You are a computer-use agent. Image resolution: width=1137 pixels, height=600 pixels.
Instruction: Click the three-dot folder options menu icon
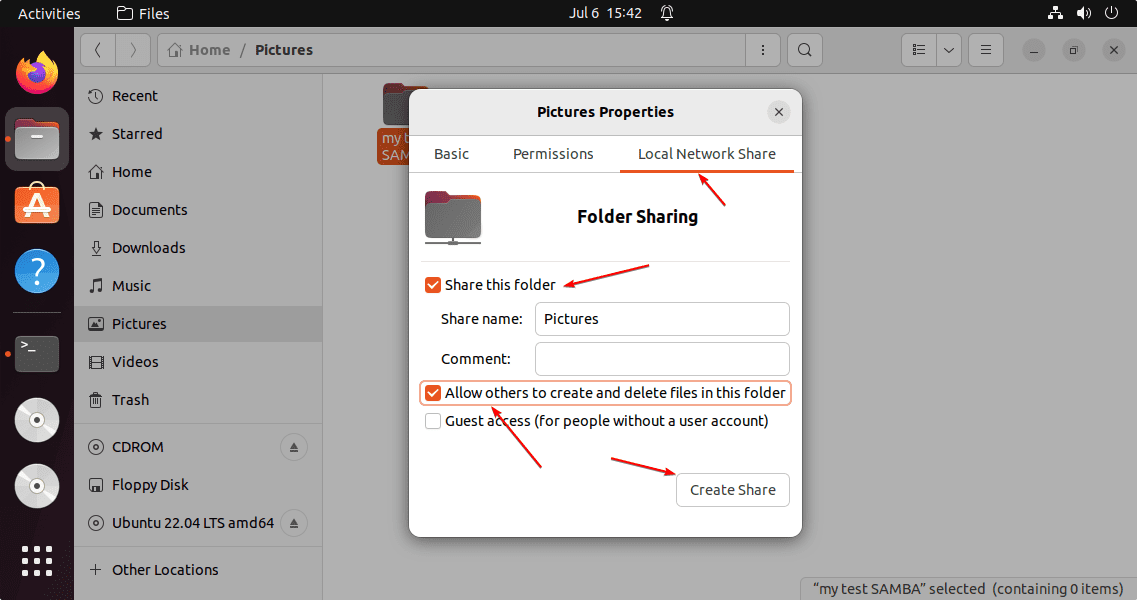[763, 50]
